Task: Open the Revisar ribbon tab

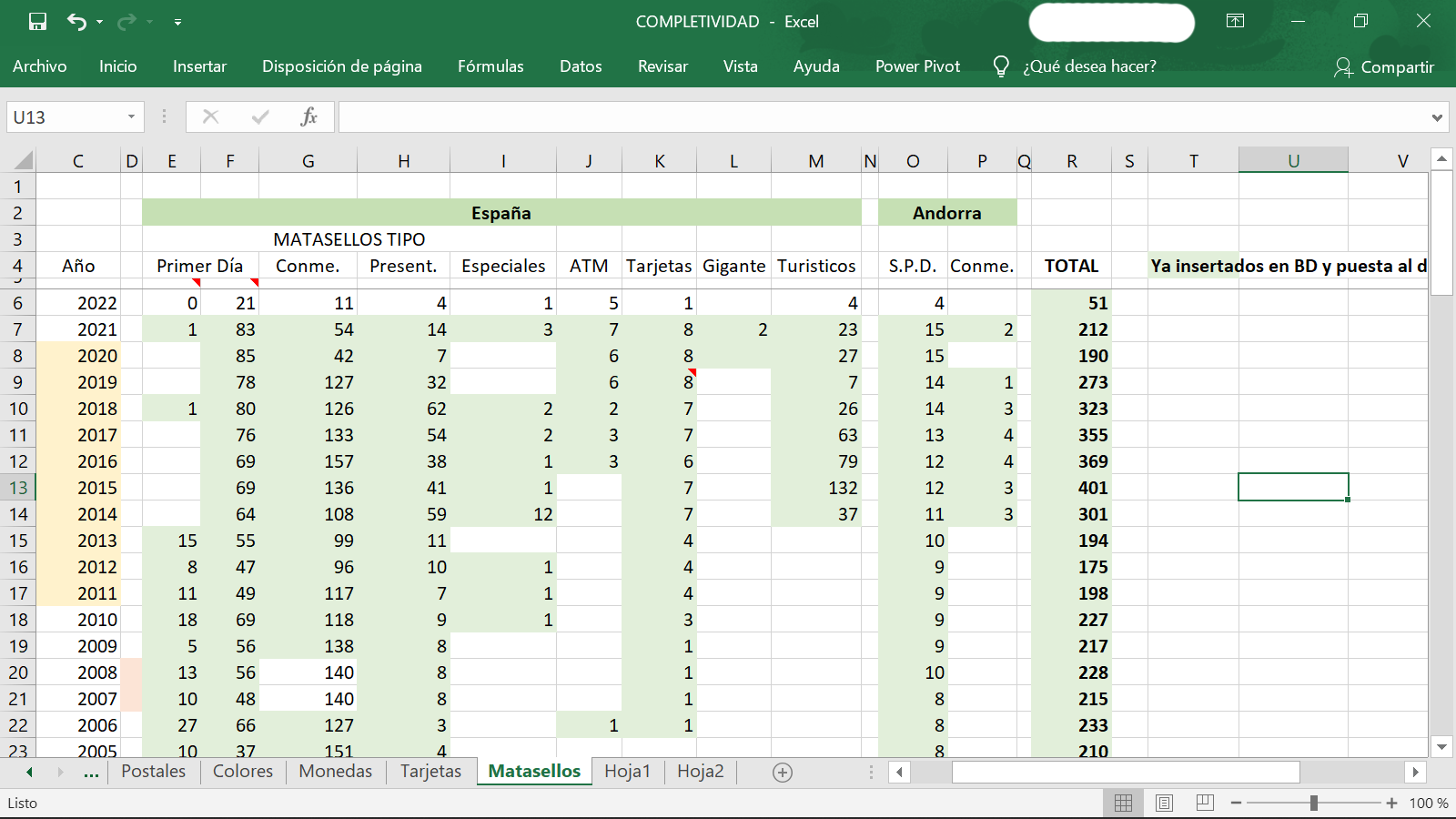Action: click(662, 66)
